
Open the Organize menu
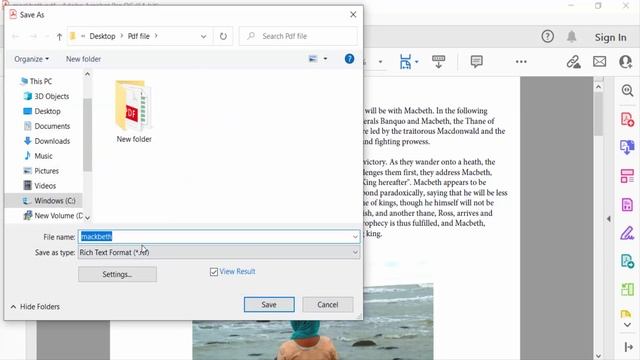[x=31, y=59]
